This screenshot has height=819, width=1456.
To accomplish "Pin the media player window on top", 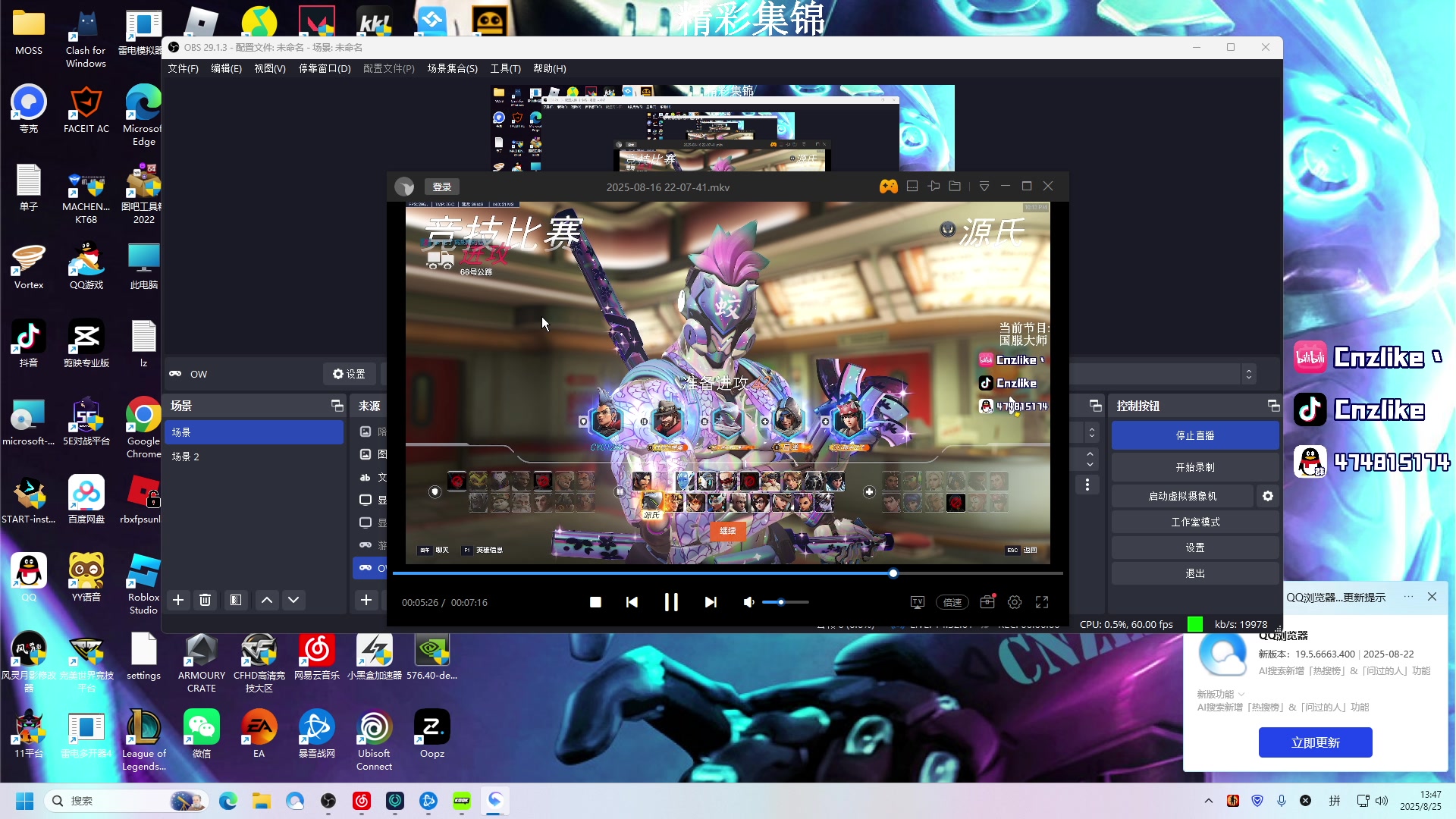I will pyautogui.click(x=934, y=187).
